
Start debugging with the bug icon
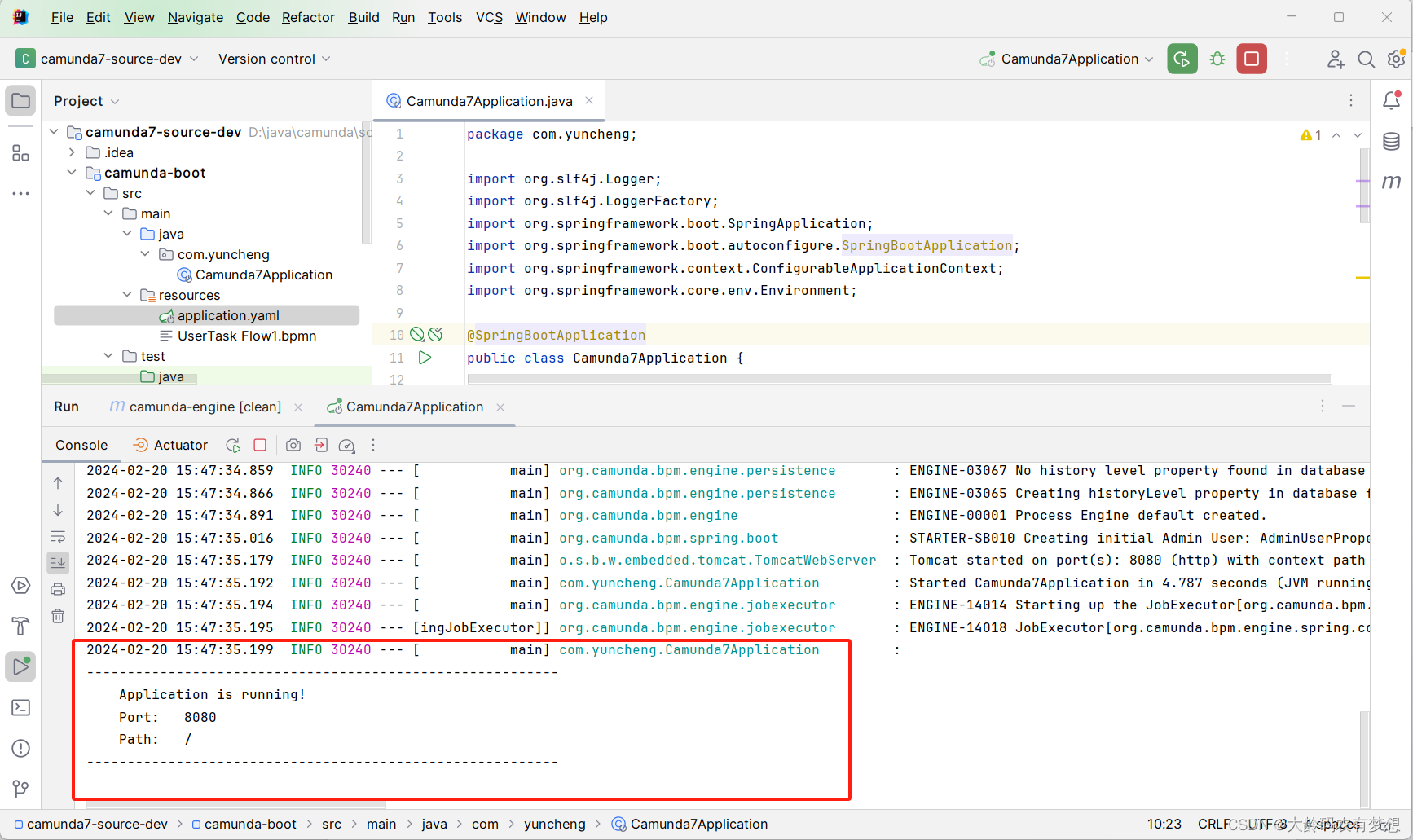tap(1217, 59)
